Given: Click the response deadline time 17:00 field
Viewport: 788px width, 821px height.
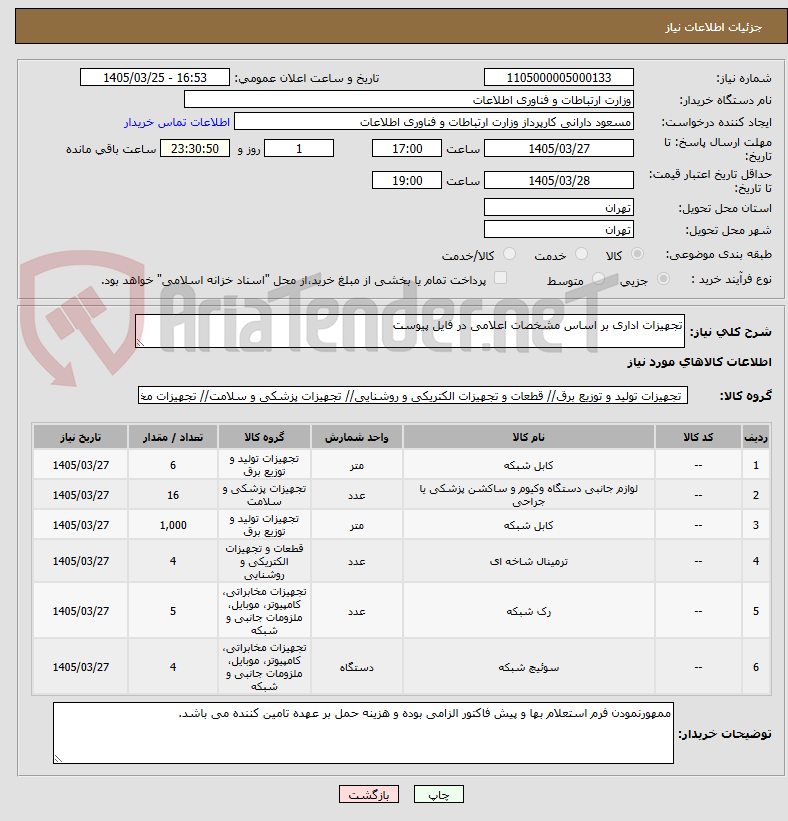Looking at the screenshot, I should click(x=407, y=149).
